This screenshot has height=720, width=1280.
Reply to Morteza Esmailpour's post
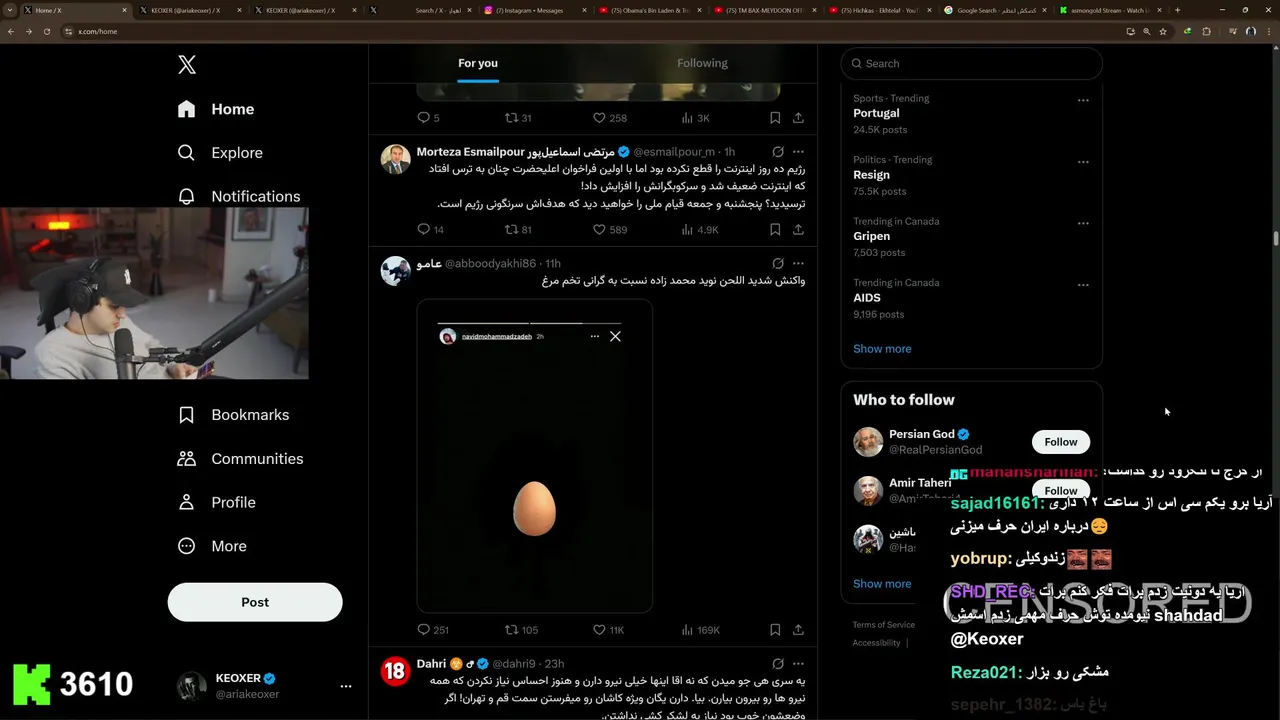click(430, 230)
